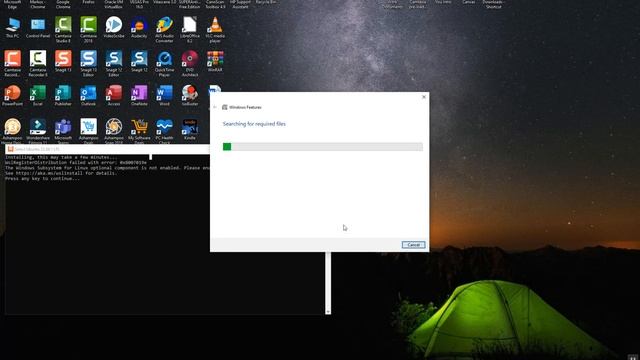Open the Ashampoo Snap 2018 shortcut
This screenshot has height=360, width=640.
113,131
